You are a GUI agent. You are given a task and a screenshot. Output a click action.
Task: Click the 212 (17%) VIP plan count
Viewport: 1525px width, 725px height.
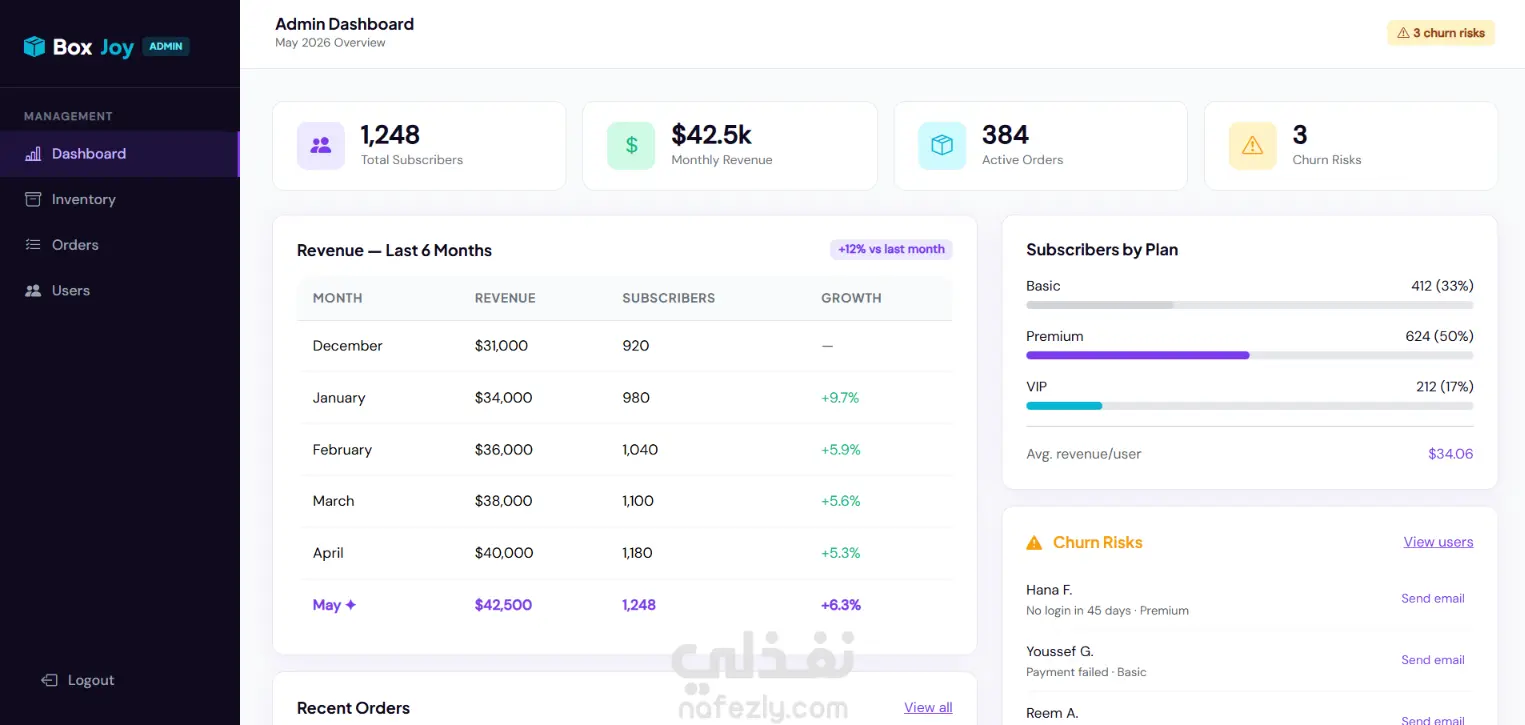[1444, 387]
